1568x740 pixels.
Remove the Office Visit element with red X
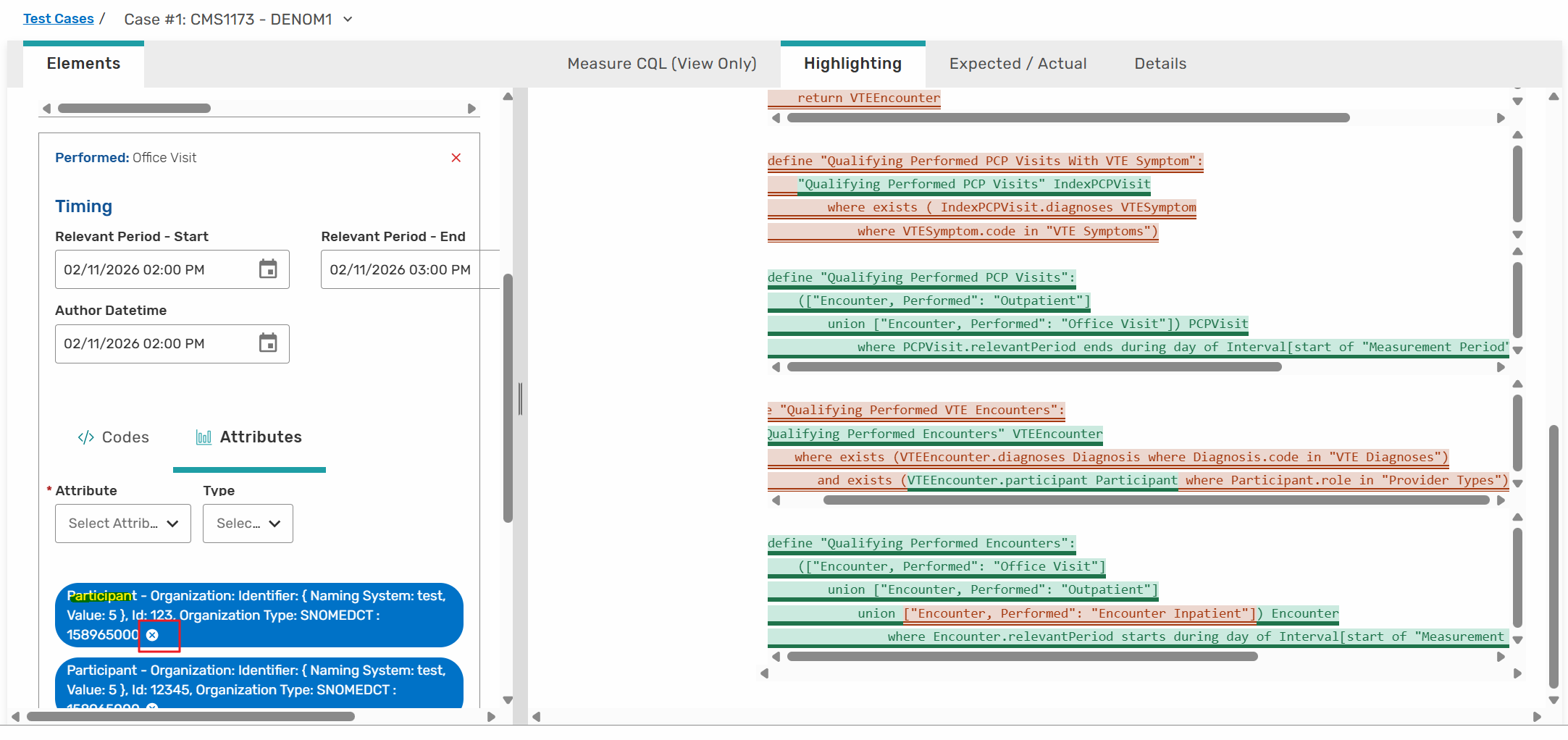[x=456, y=158]
